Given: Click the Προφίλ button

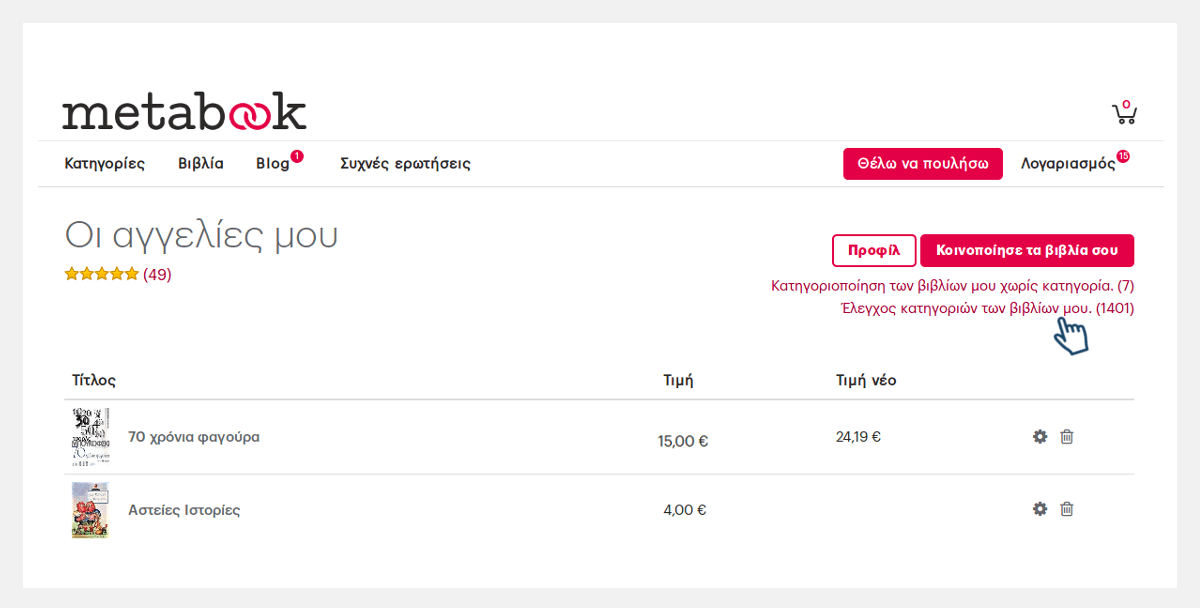Looking at the screenshot, I should (x=874, y=250).
